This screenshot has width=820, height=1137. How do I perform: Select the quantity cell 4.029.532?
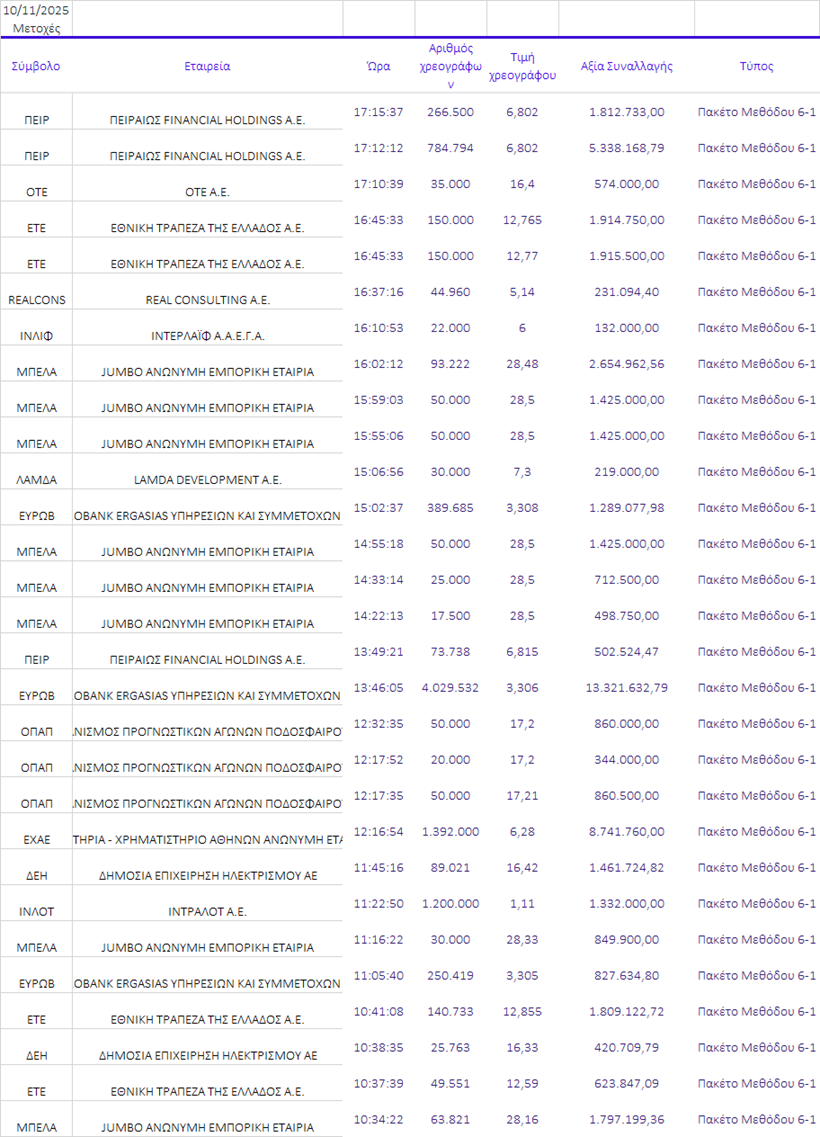click(450, 687)
